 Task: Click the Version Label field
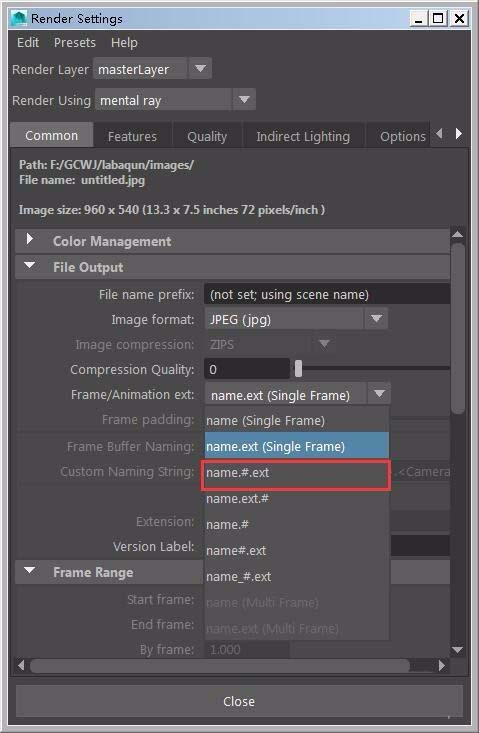(x=420, y=546)
